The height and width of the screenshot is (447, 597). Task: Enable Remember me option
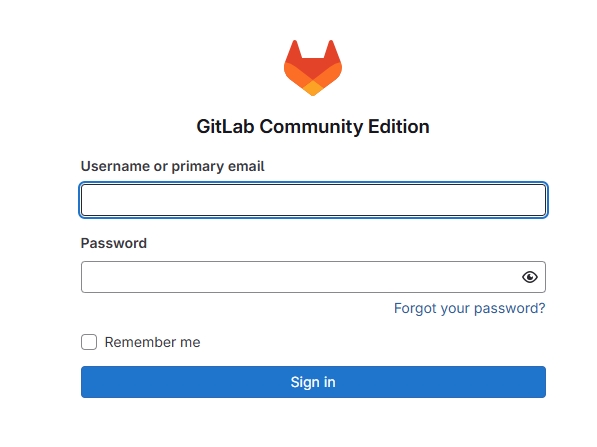click(x=89, y=342)
